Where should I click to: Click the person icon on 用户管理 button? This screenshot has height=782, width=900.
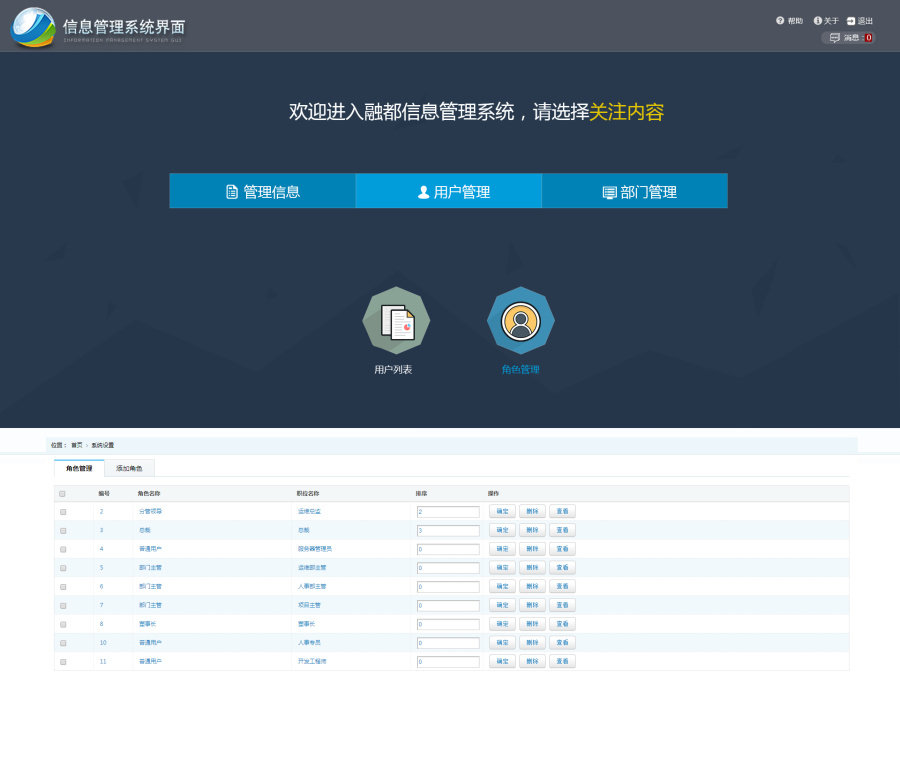(425, 190)
